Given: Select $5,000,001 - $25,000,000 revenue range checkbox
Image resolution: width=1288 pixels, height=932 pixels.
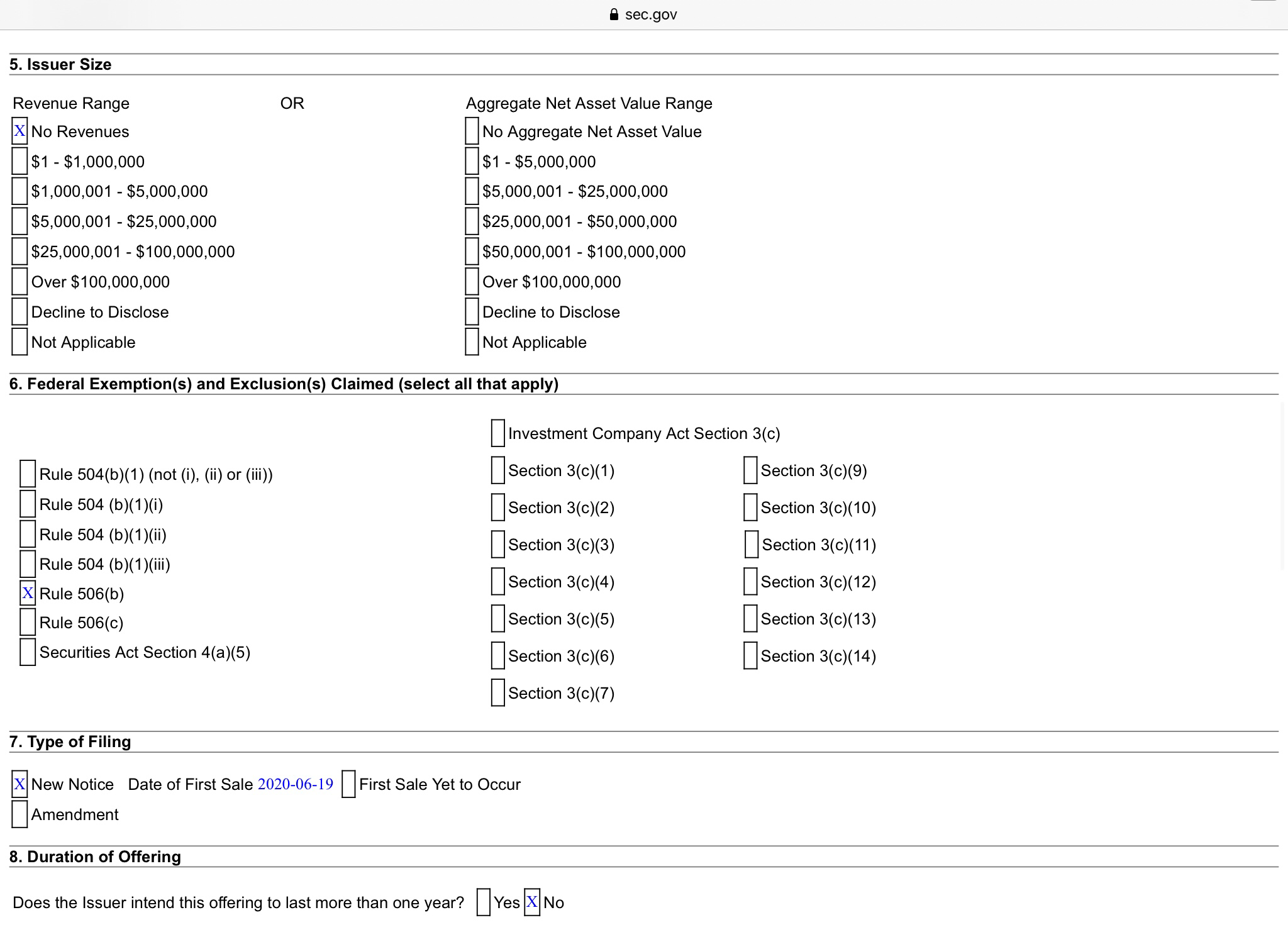Looking at the screenshot, I should 19,221.
